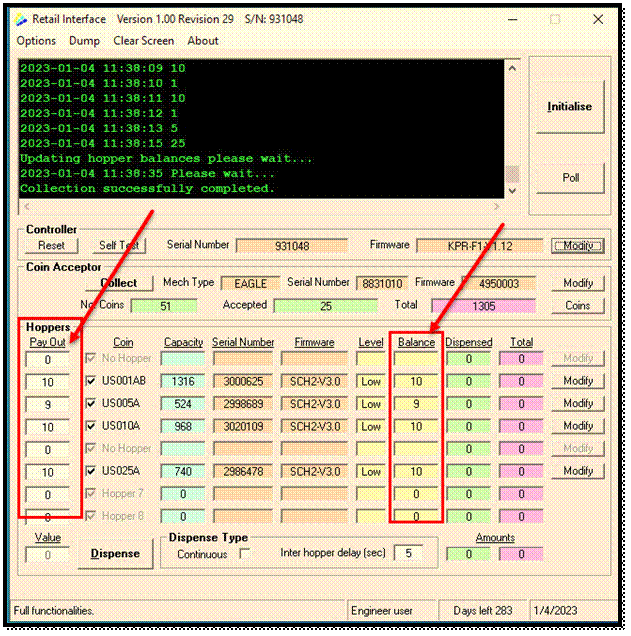Click the Pay Out field for US025A
Screen dimensions: 631x636
pos(48,472)
